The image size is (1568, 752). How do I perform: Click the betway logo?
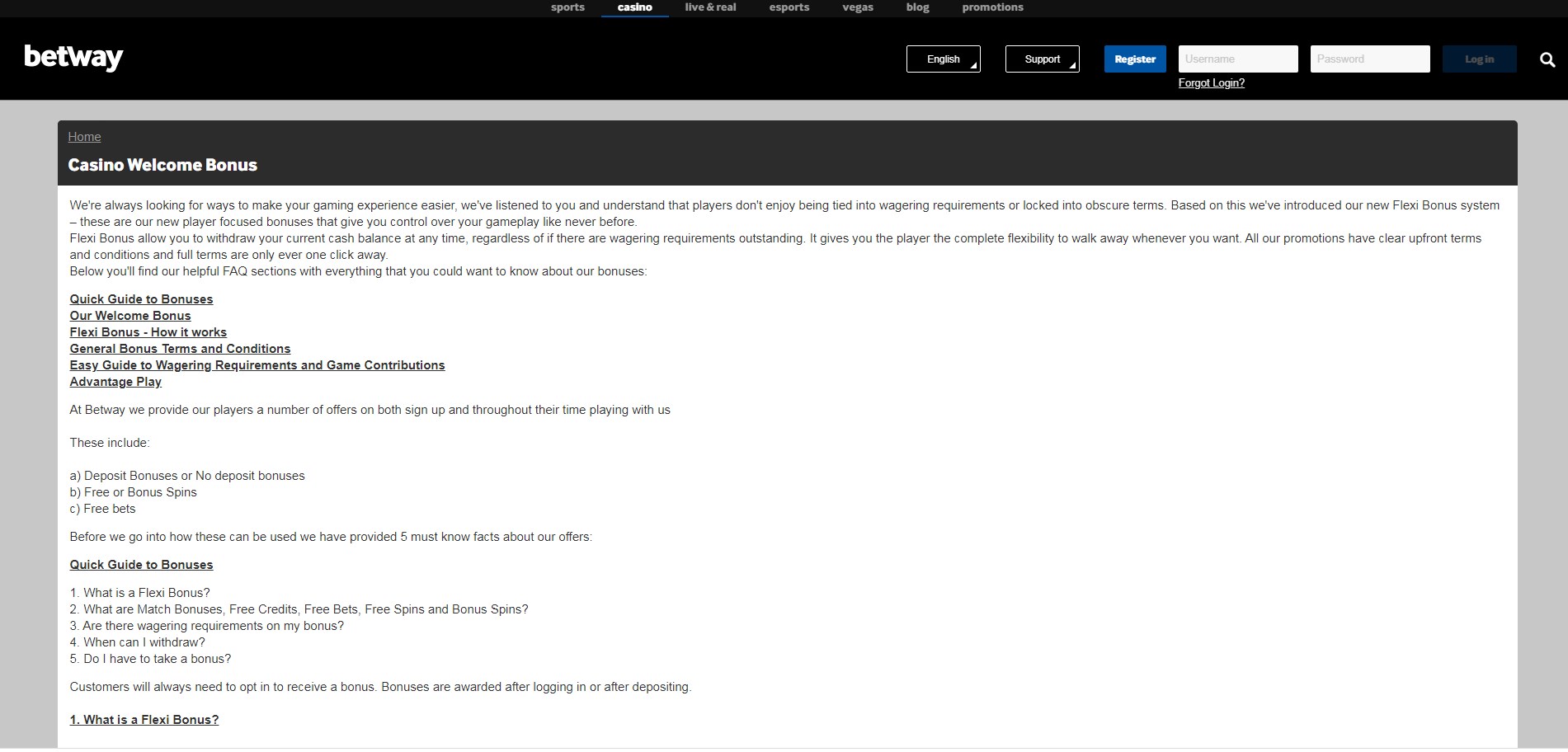(x=73, y=58)
